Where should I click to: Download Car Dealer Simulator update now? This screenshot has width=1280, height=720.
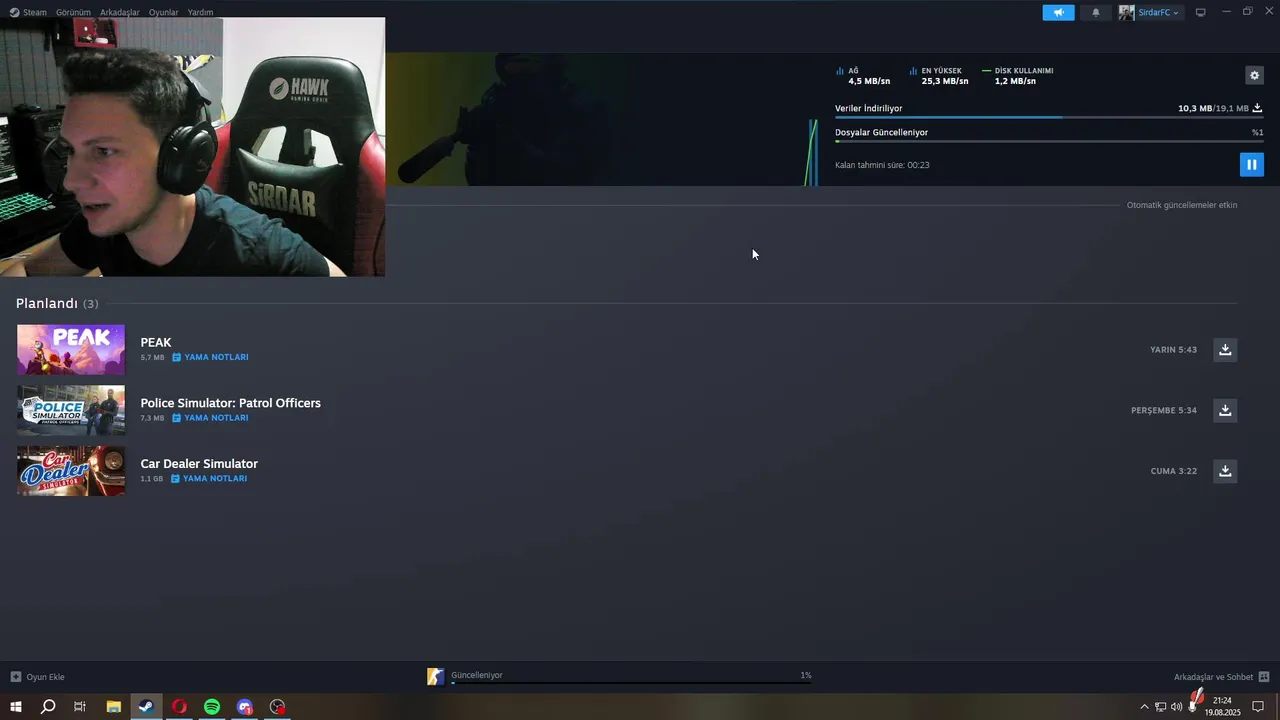click(x=1225, y=471)
